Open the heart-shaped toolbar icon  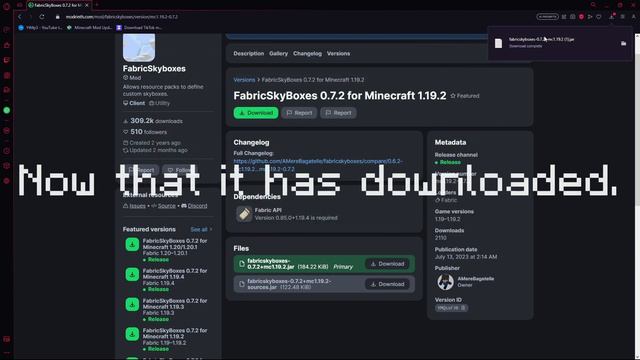coord(599,17)
